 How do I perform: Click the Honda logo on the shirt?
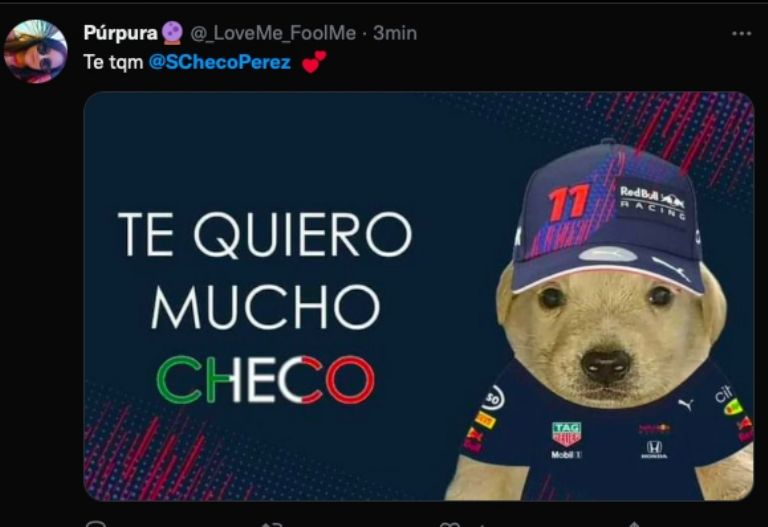(x=654, y=449)
